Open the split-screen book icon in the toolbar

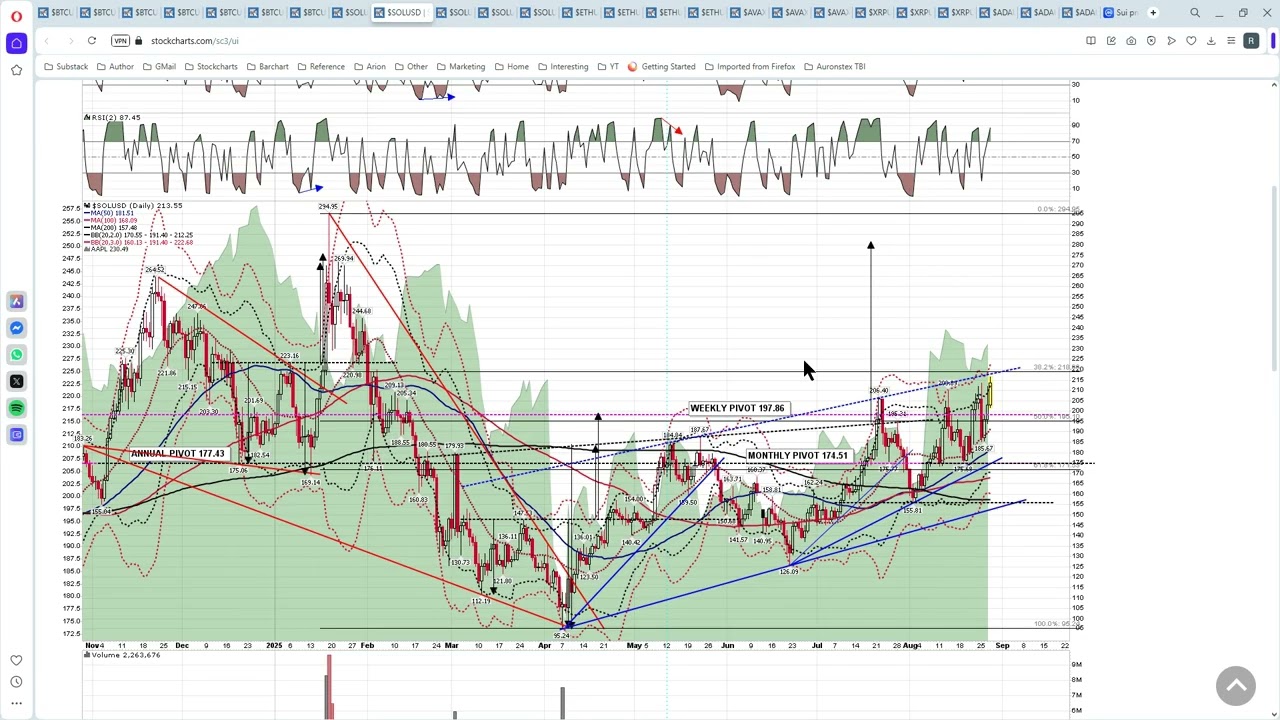[x=1091, y=41]
